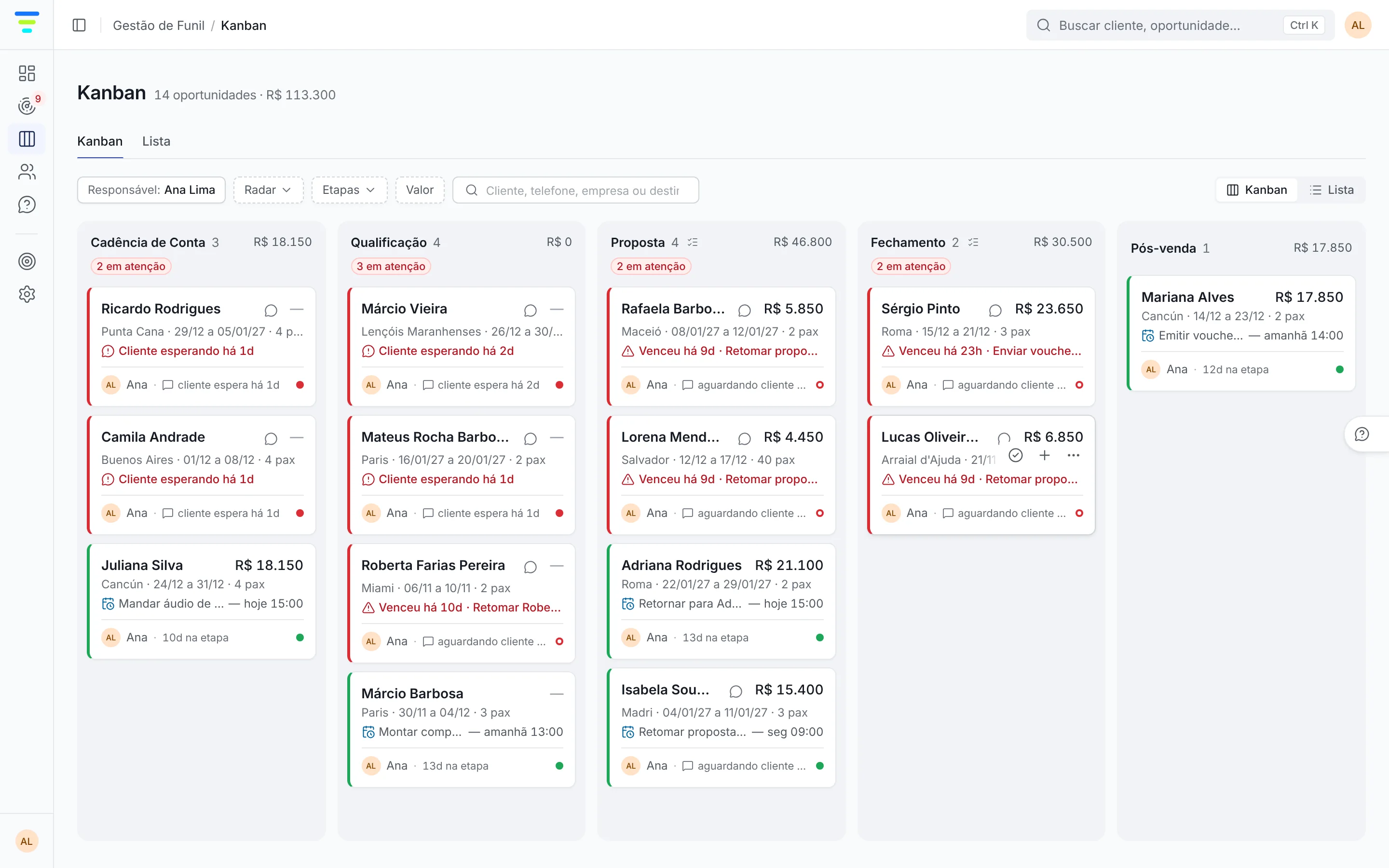Open the help chat icon in sidebar
The width and height of the screenshot is (1389, 868).
27,204
